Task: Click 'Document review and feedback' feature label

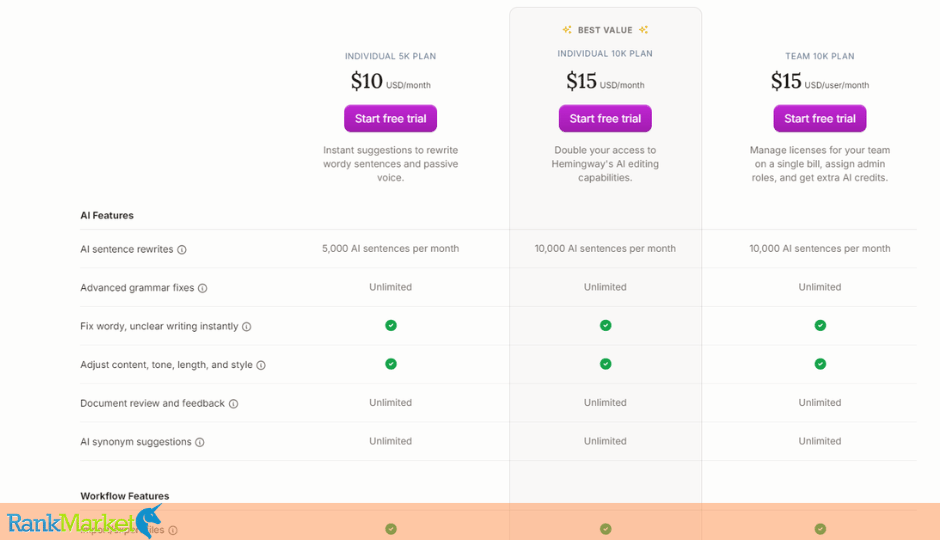Action: click(152, 403)
